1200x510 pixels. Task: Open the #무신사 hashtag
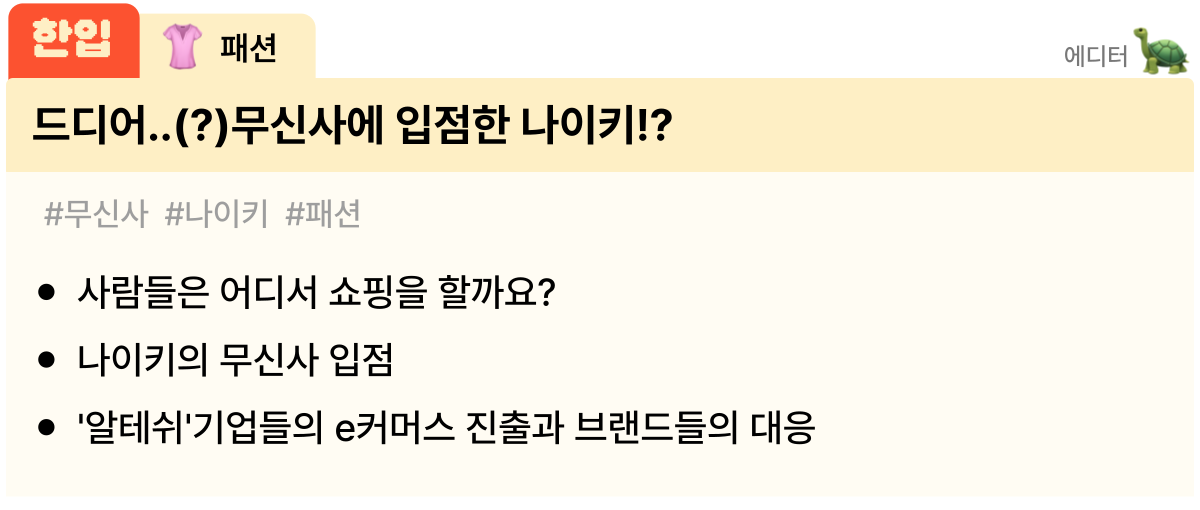point(96,214)
